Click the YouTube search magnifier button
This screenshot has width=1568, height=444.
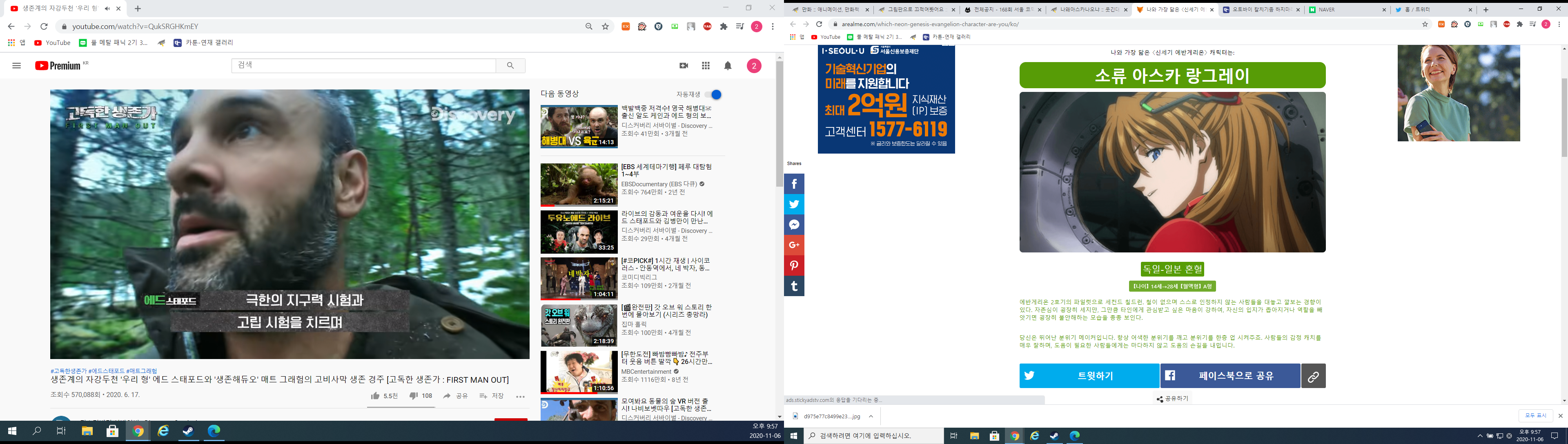510,66
